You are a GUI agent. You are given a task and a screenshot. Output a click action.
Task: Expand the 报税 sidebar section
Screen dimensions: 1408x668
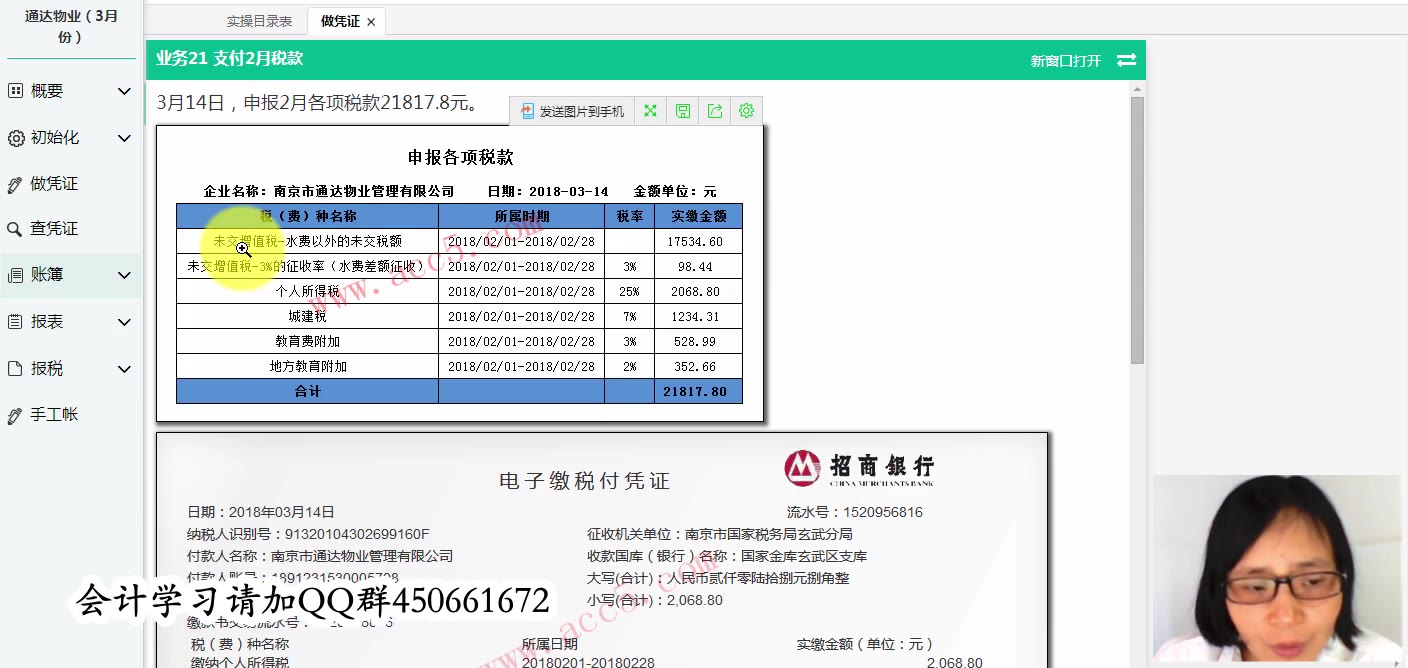click(x=124, y=367)
